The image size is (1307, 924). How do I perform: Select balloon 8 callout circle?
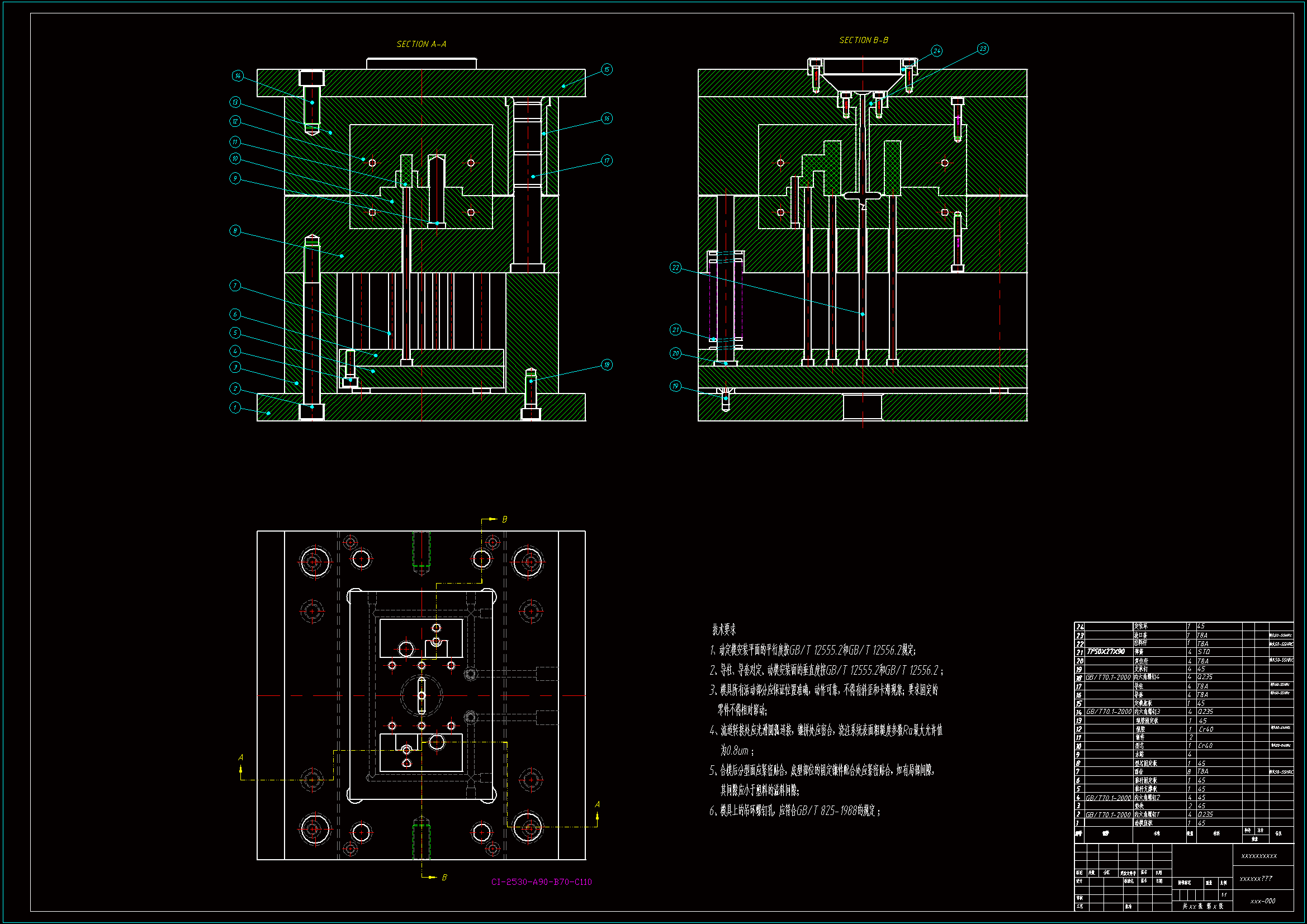coord(235,230)
